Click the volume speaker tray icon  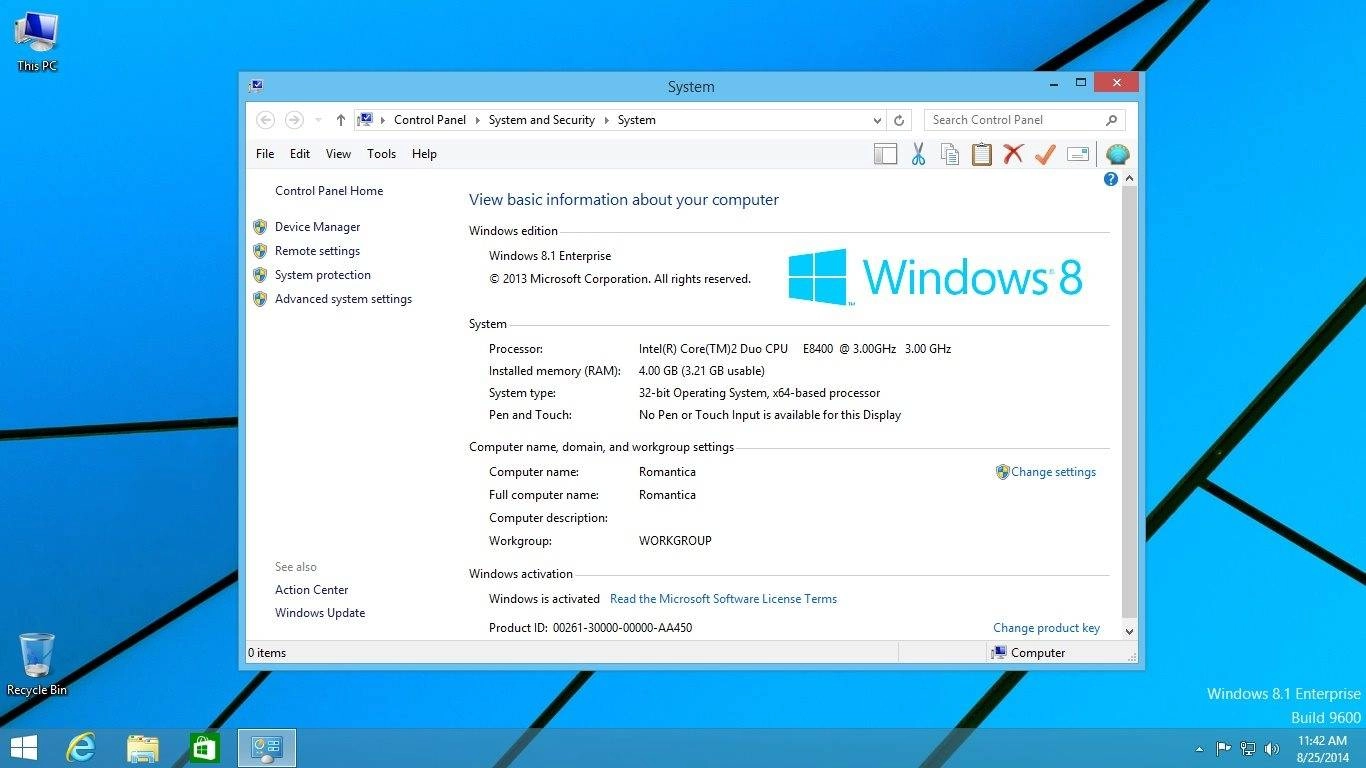(x=1272, y=748)
